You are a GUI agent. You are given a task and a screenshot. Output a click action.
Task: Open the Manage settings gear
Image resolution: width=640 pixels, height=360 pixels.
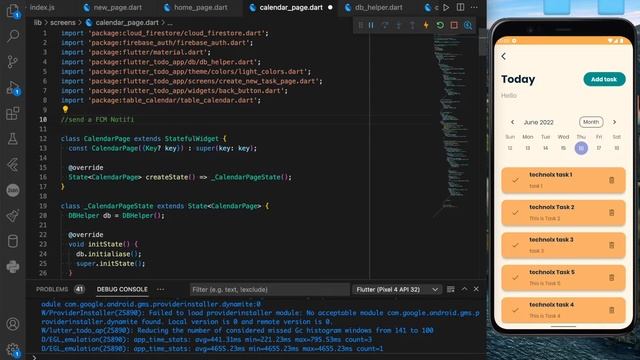[x=13, y=350]
